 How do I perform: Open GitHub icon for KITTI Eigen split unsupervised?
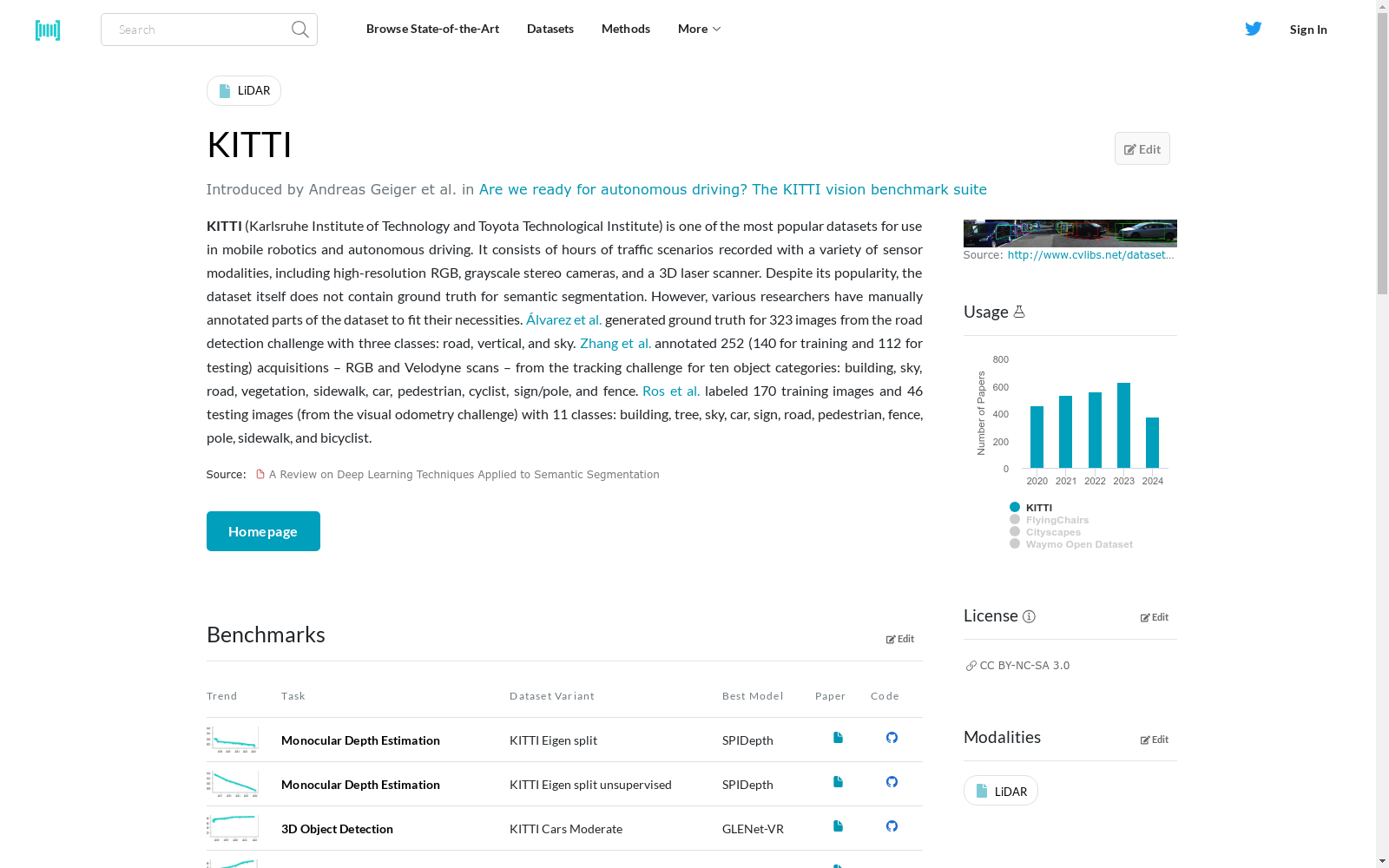coord(892,782)
